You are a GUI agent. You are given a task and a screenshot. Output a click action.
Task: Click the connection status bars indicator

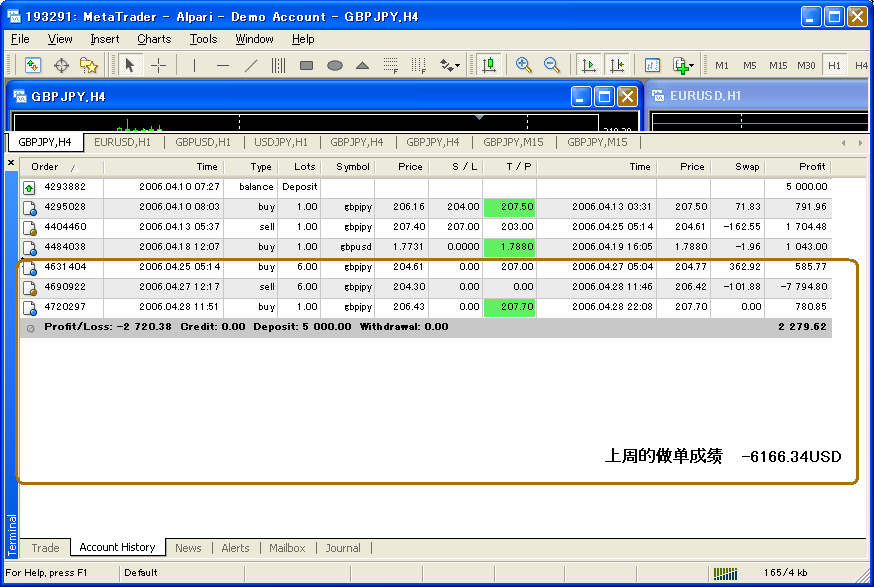[725, 573]
